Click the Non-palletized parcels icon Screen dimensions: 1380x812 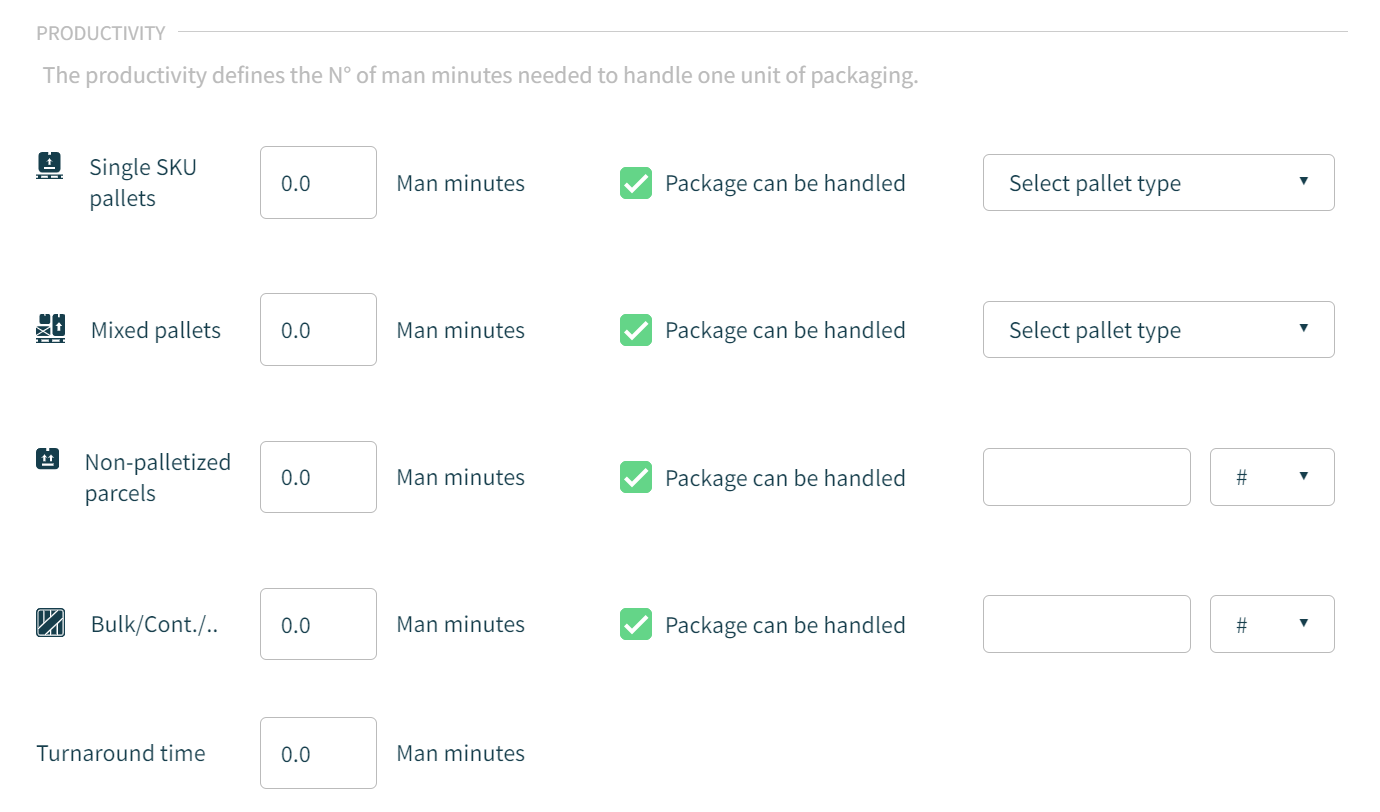48,459
